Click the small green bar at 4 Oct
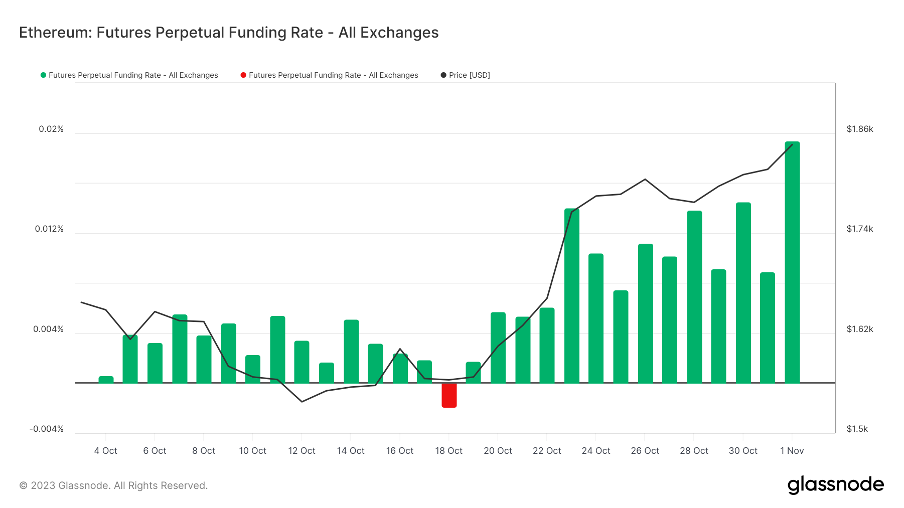The image size is (904, 508). (x=106, y=379)
